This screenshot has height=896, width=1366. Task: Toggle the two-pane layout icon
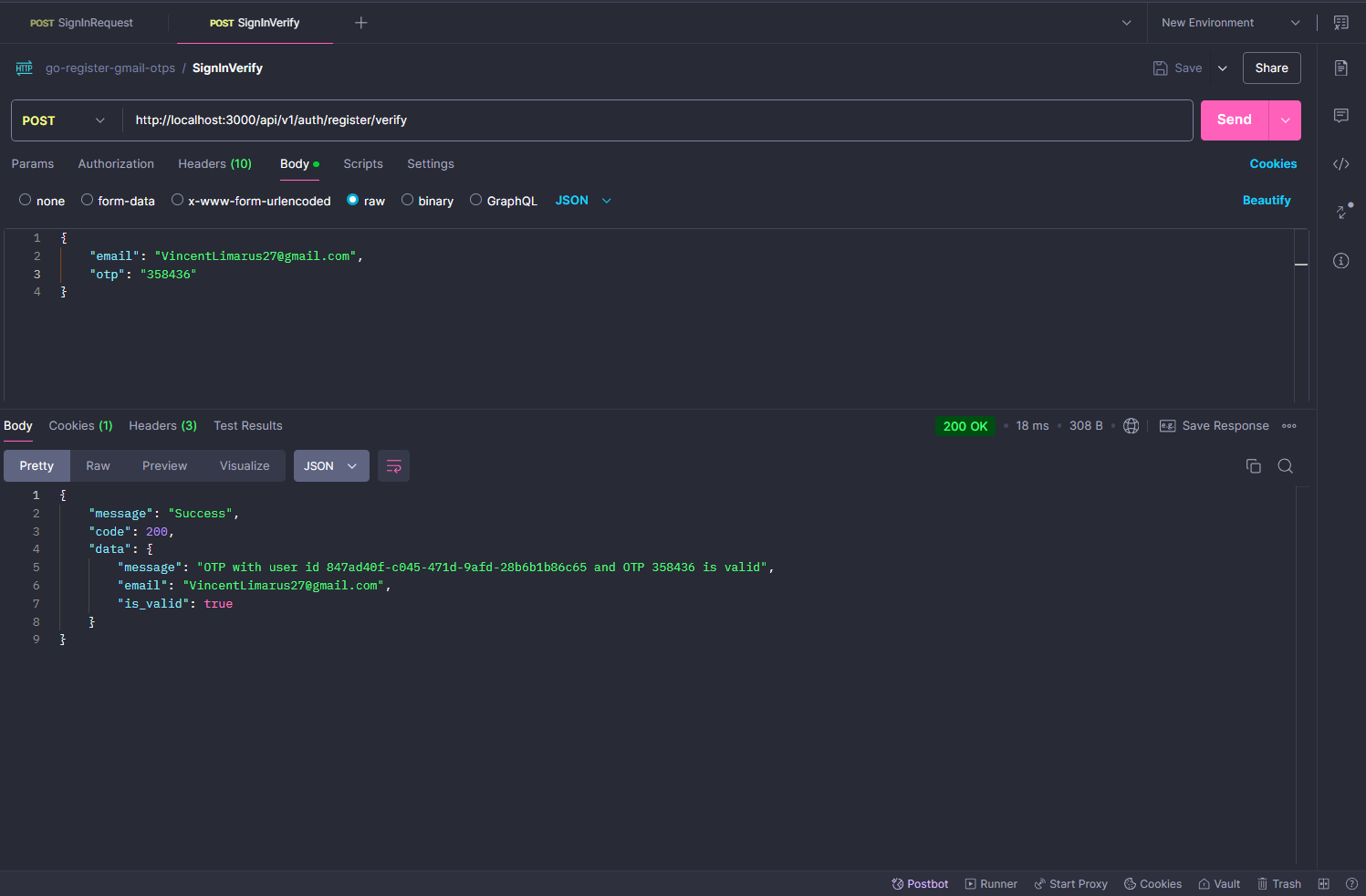[x=1324, y=884]
